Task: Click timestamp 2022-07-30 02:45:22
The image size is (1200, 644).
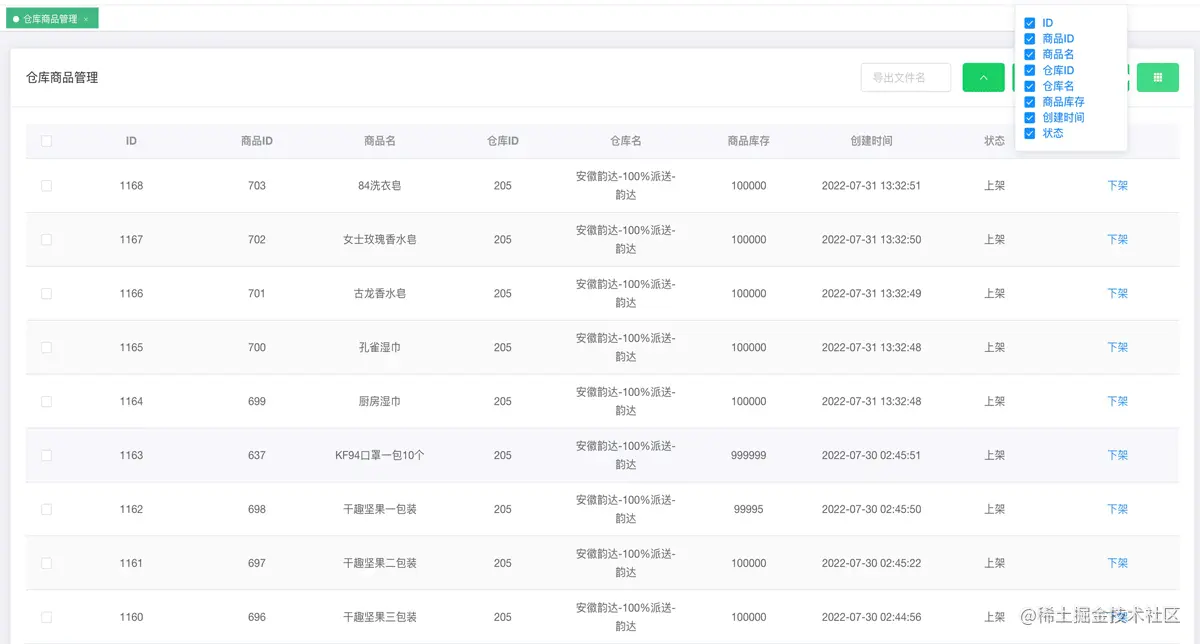Action: click(x=872, y=564)
